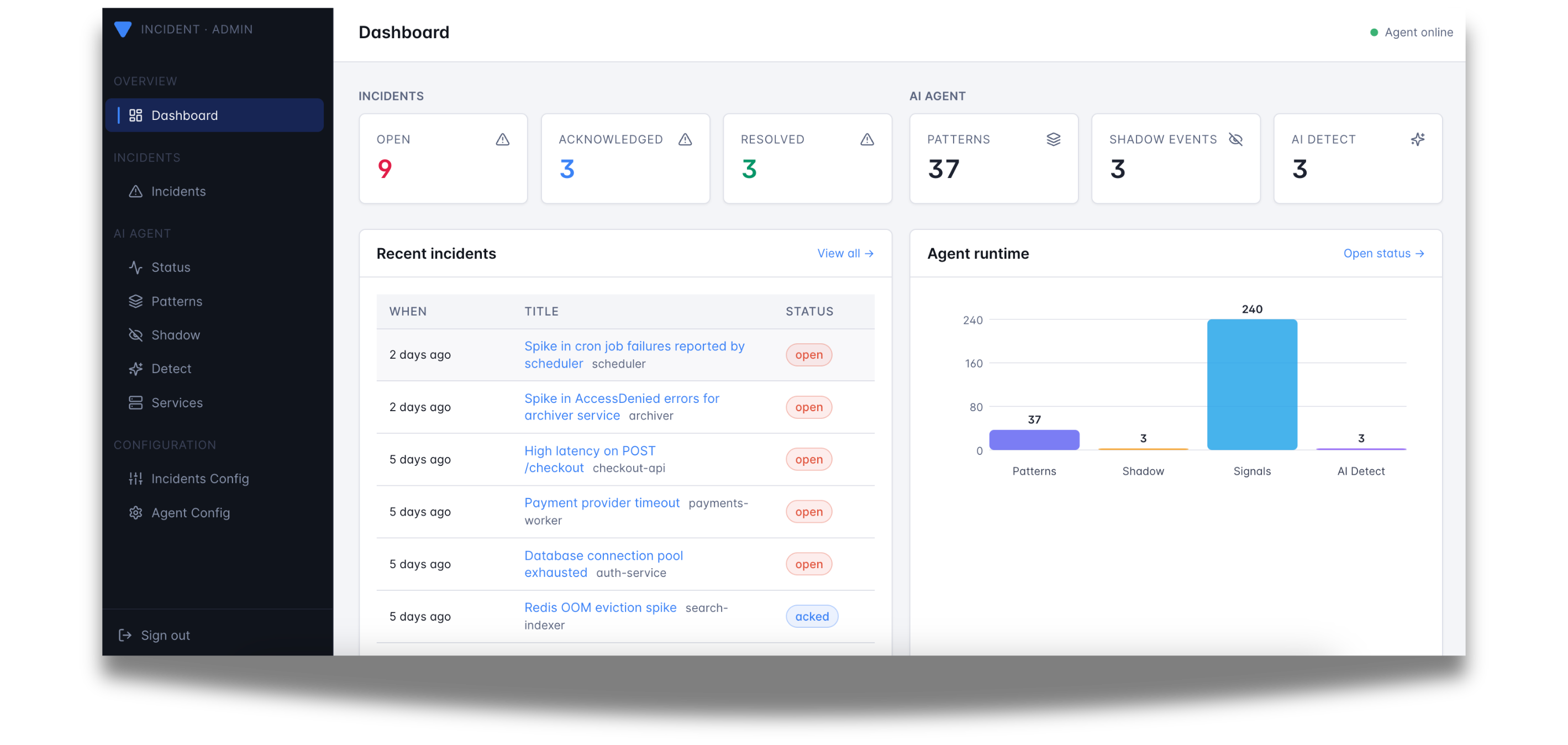Click the Shadow Events stat card
Screen dimensions: 1568x745
coord(1175,158)
